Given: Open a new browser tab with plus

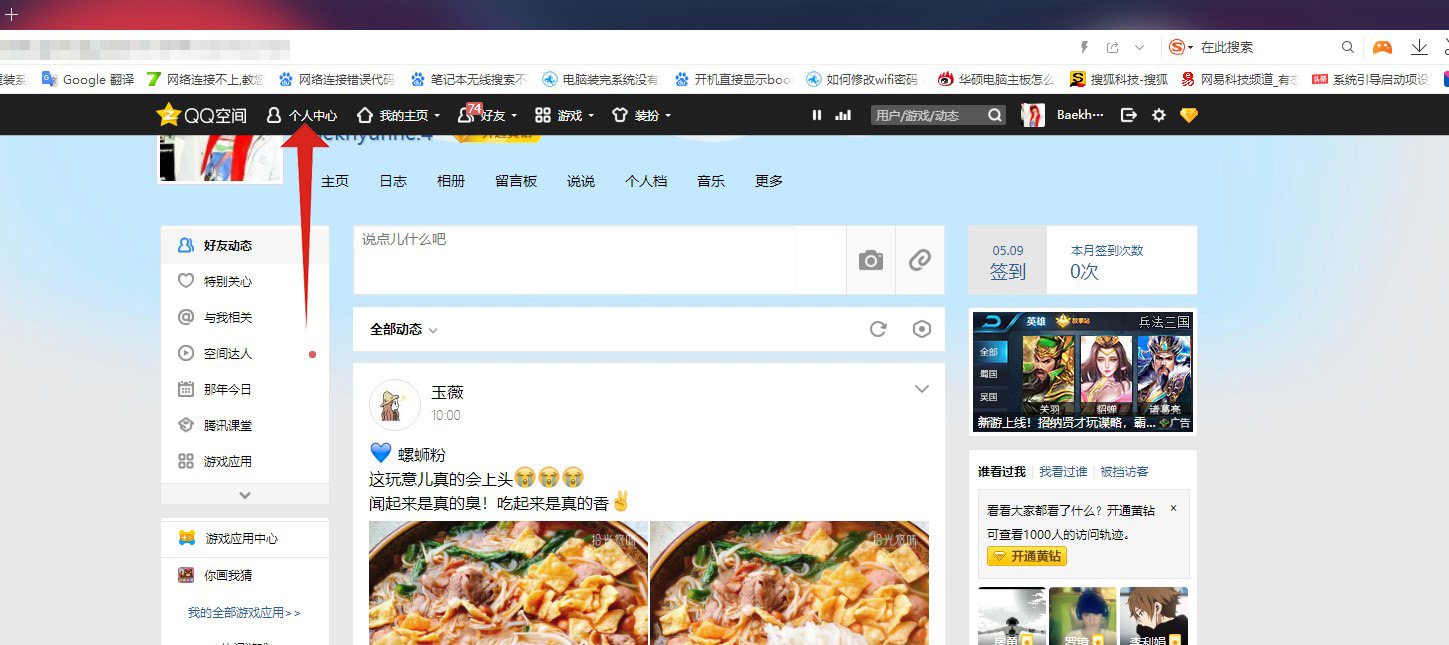Looking at the screenshot, I should [12, 14].
